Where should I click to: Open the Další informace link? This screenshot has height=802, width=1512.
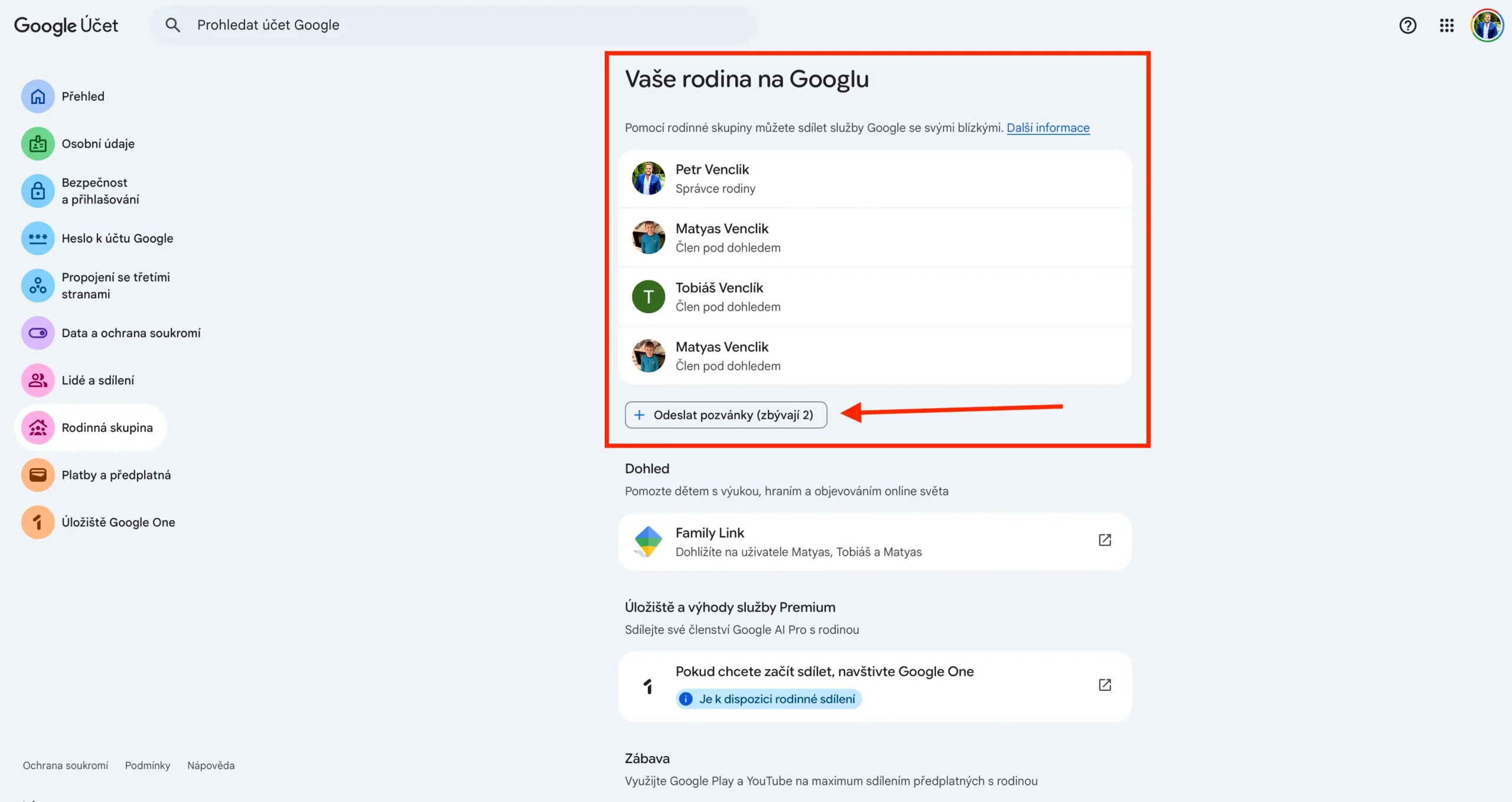coord(1048,128)
